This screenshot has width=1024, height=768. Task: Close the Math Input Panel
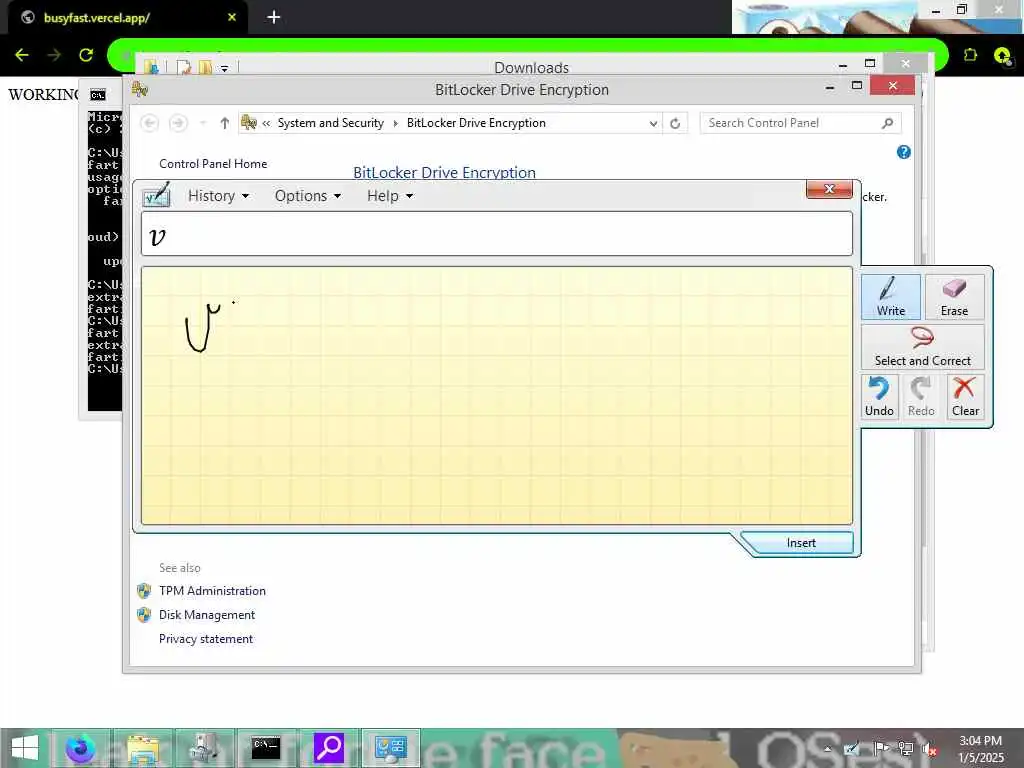[829, 189]
